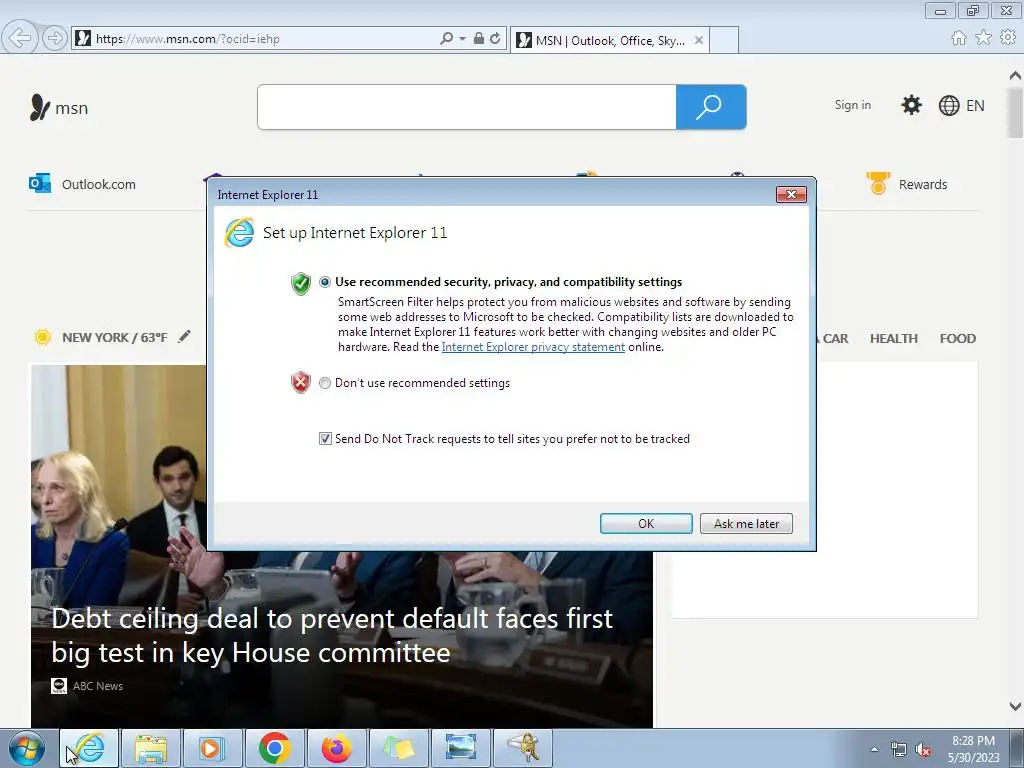Toggle Send Do Not Track requests checkbox
The width and height of the screenshot is (1024, 768).
click(325, 439)
